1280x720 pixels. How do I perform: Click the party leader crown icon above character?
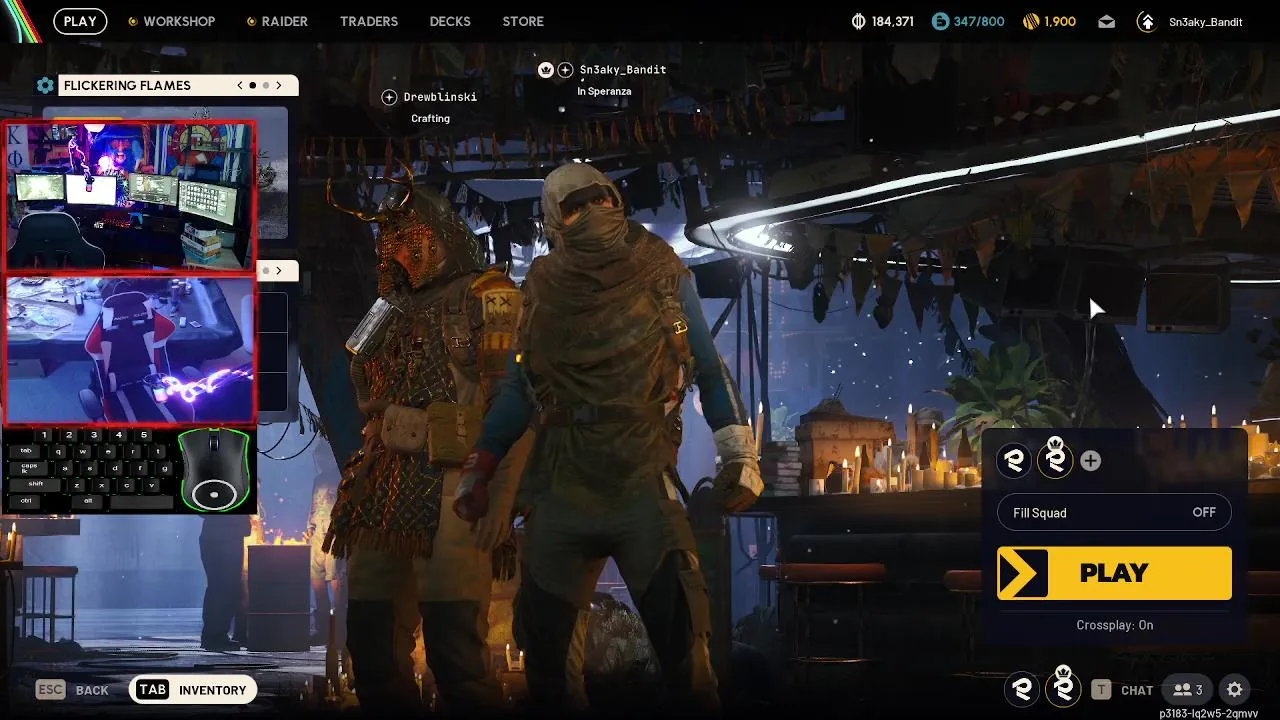[x=546, y=70]
